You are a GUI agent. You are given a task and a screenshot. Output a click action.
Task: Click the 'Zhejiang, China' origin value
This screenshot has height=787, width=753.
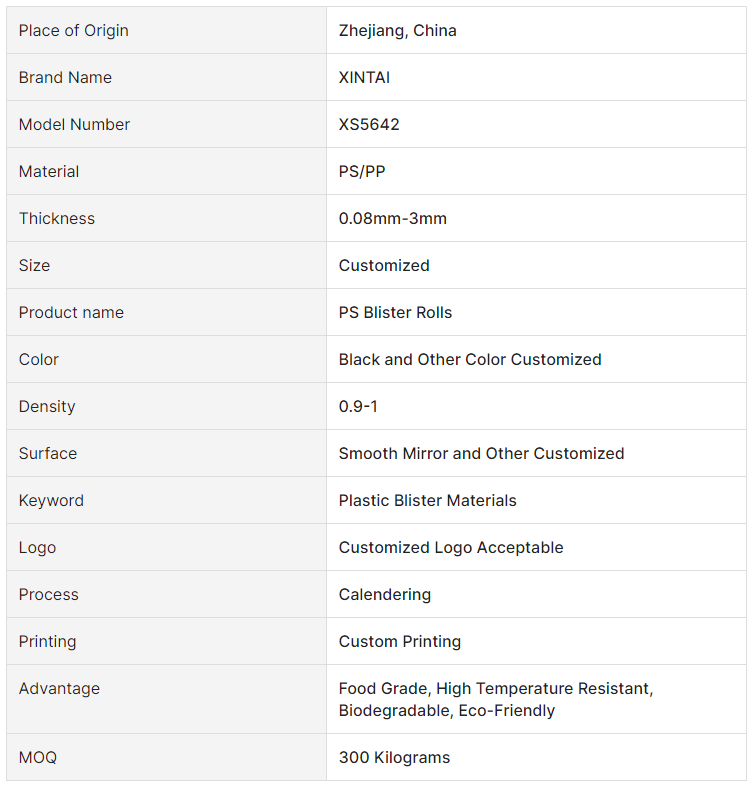(x=397, y=30)
